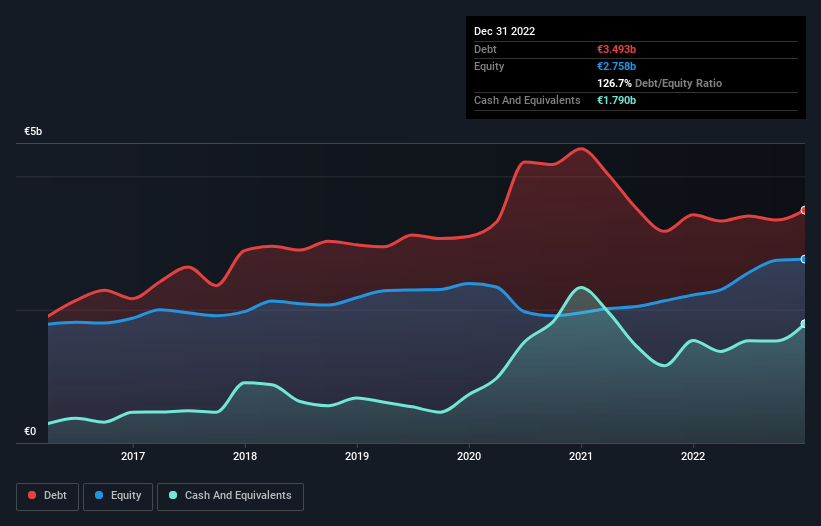Toggle the Equity series legend button
The image size is (821, 526).
[x=118, y=496]
